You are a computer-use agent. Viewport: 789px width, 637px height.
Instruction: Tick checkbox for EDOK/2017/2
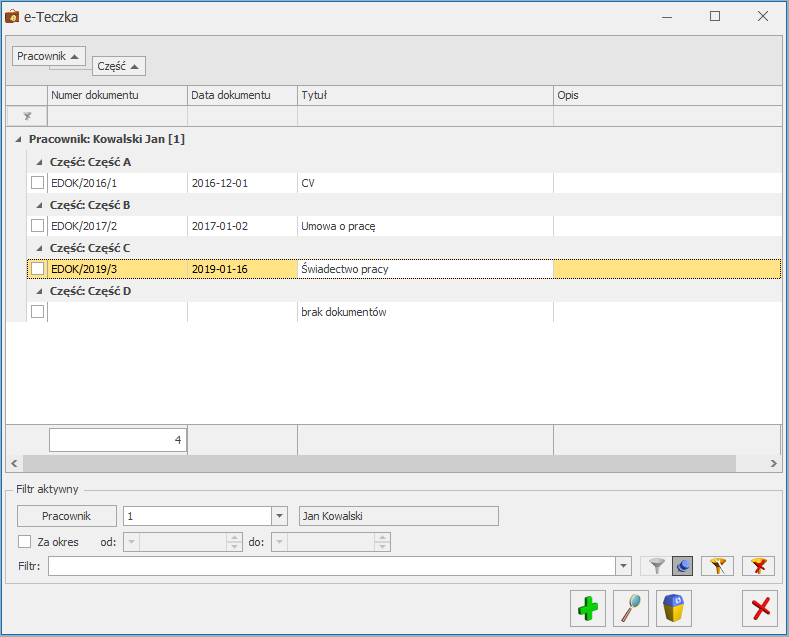(37, 225)
